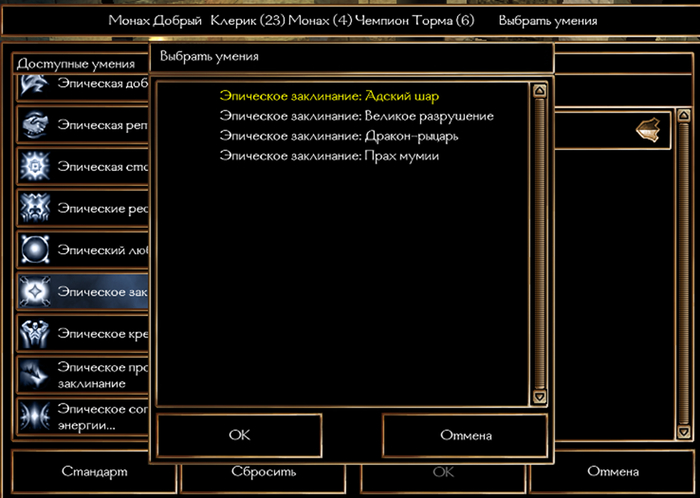Click the right panel scrollbar up arrow
Image resolution: width=700 pixels, height=498 pixels.
(684, 116)
